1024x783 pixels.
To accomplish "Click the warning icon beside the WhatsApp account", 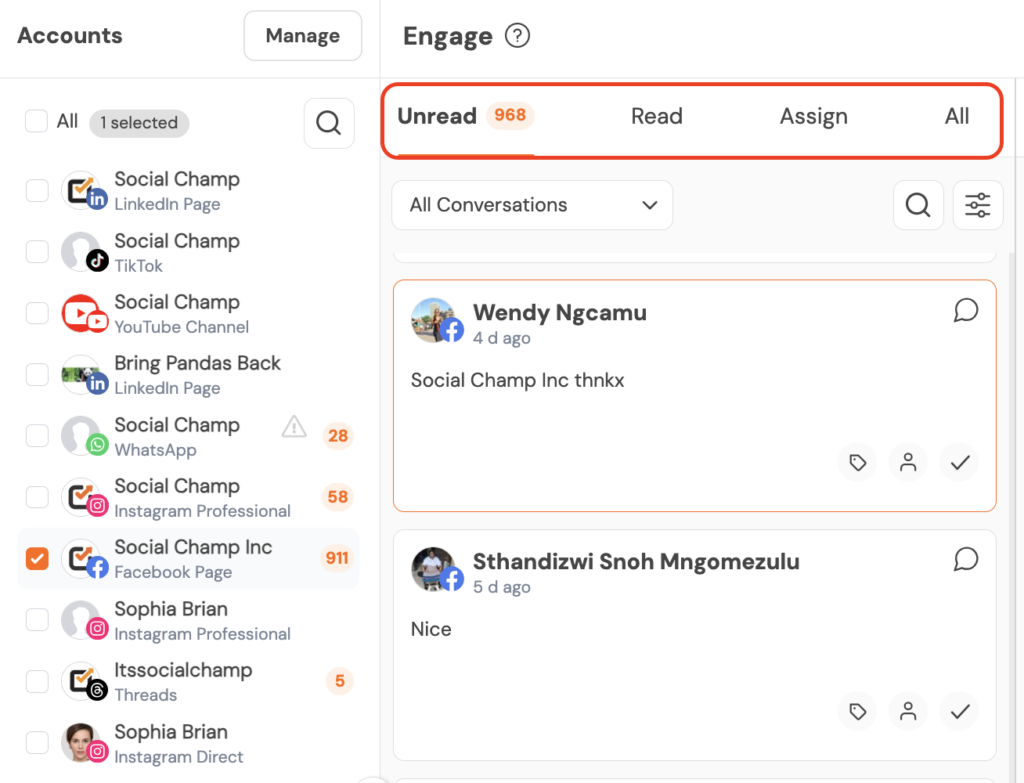I will (x=294, y=428).
